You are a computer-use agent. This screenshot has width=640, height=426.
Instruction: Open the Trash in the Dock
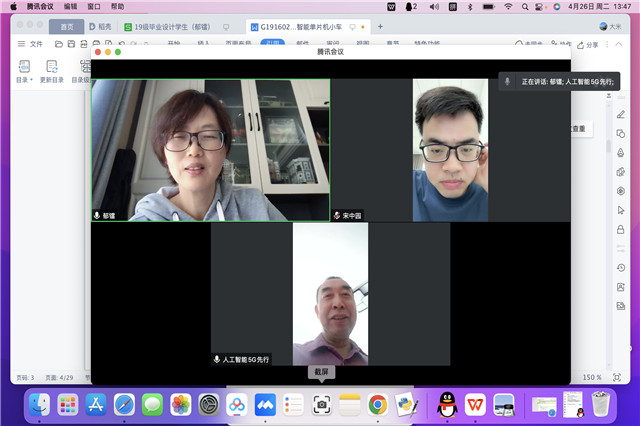(600, 404)
